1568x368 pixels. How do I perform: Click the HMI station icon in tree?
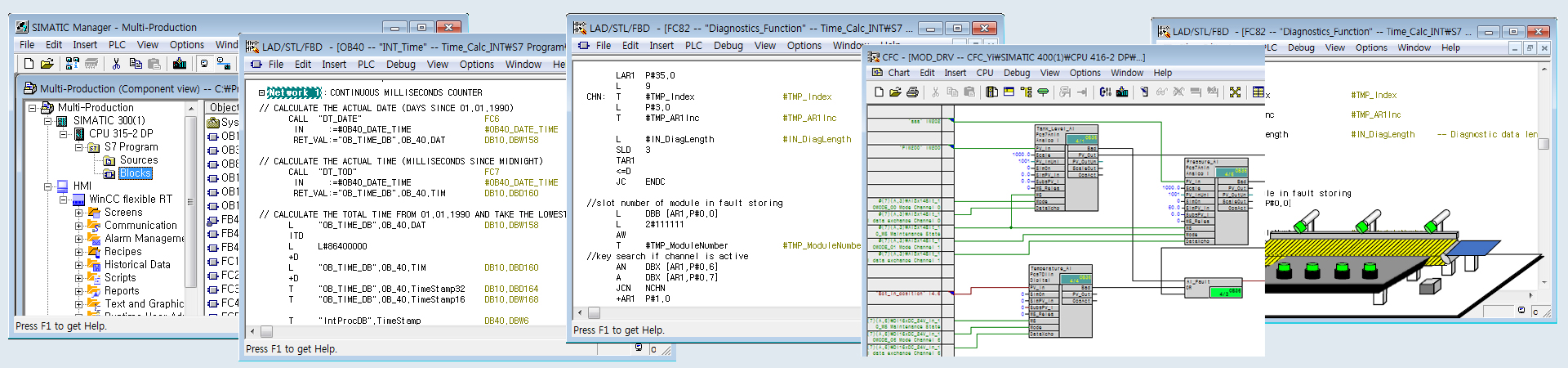coord(64,186)
